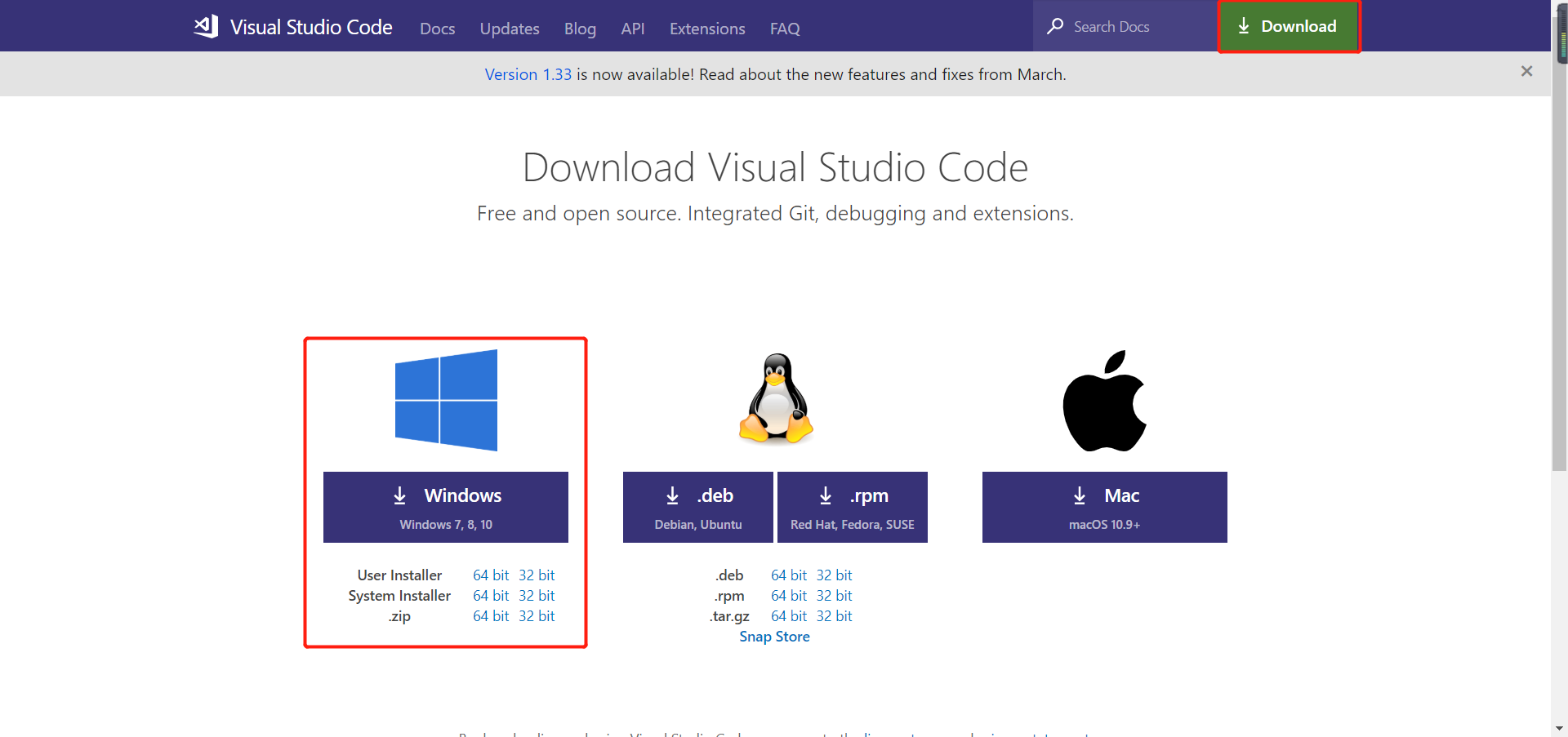The image size is (1568, 737).
Task: Click the Visual Studio Code title text
Action: click(x=311, y=27)
